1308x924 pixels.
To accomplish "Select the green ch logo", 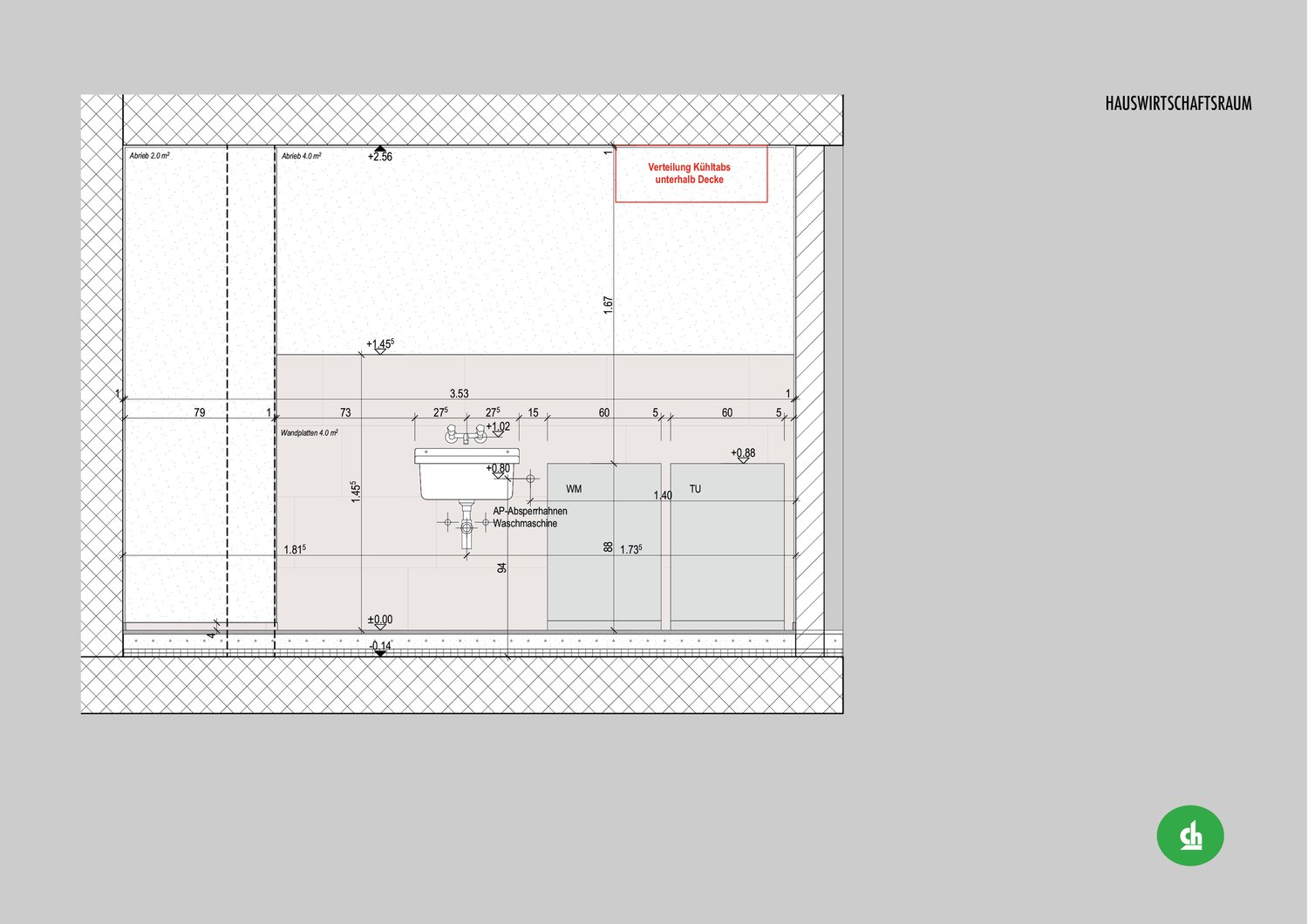I will (x=1190, y=834).
